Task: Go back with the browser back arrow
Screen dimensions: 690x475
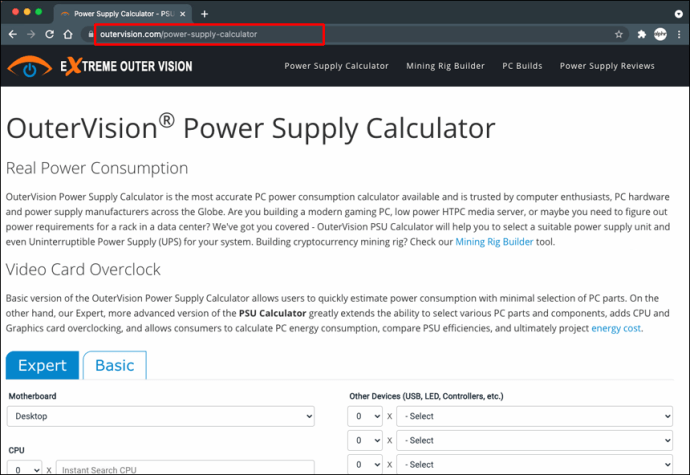Action: tap(13, 34)
